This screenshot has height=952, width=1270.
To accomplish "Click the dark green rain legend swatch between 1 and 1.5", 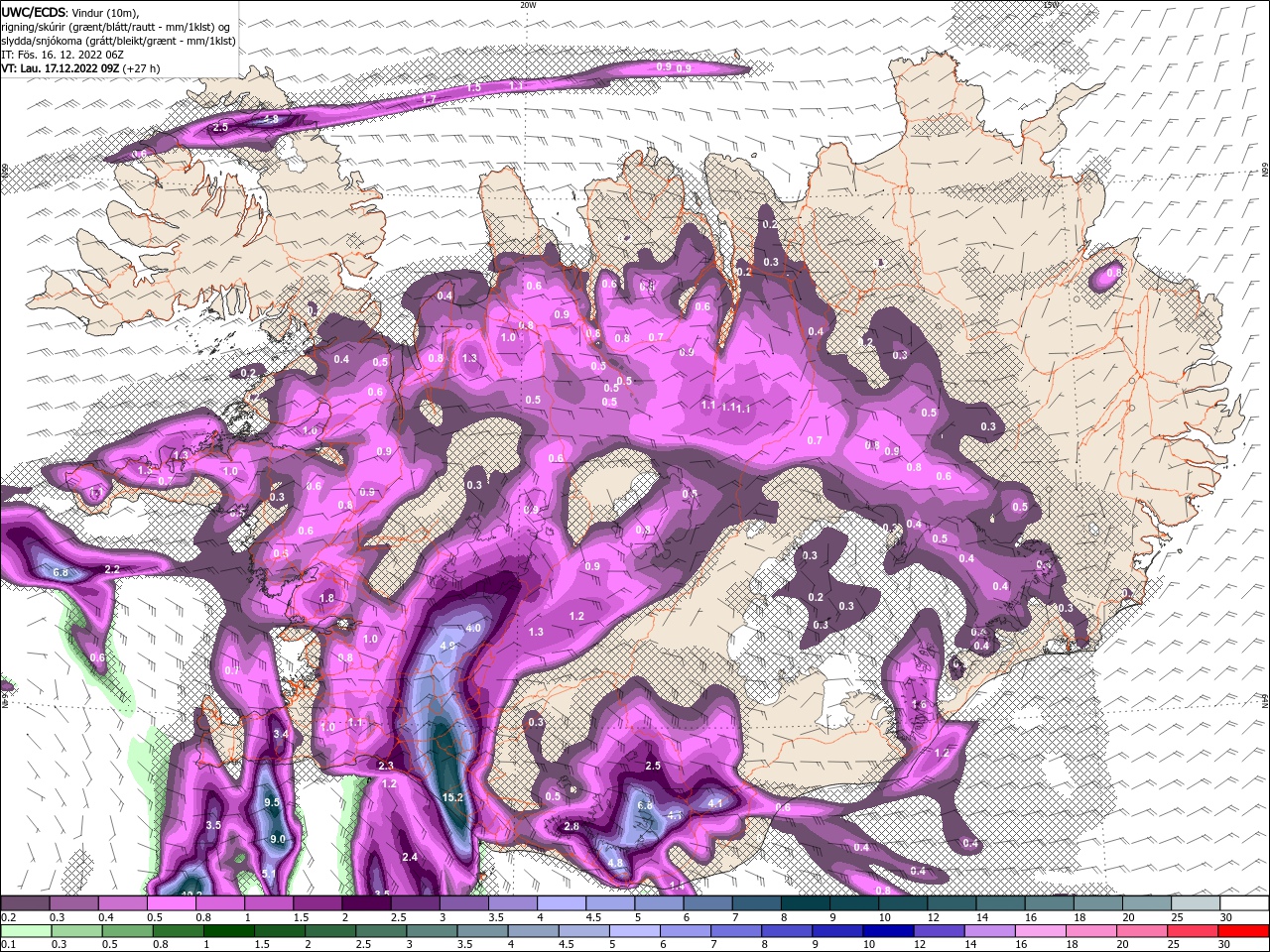I will click(x=228, y=930).
